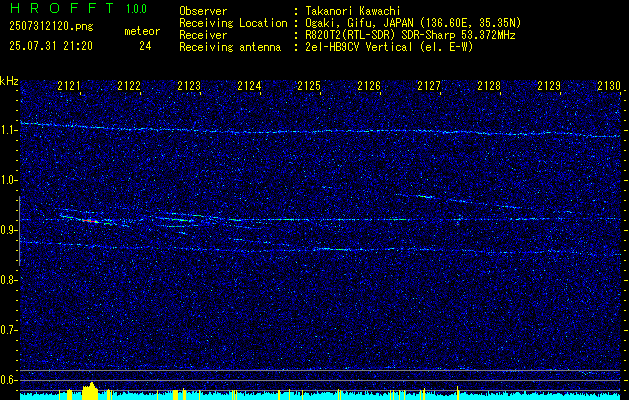The width and height of the screenshot is (629, 400).
Task: Click the 2128 time axis marker
Action: coord(489,85)
